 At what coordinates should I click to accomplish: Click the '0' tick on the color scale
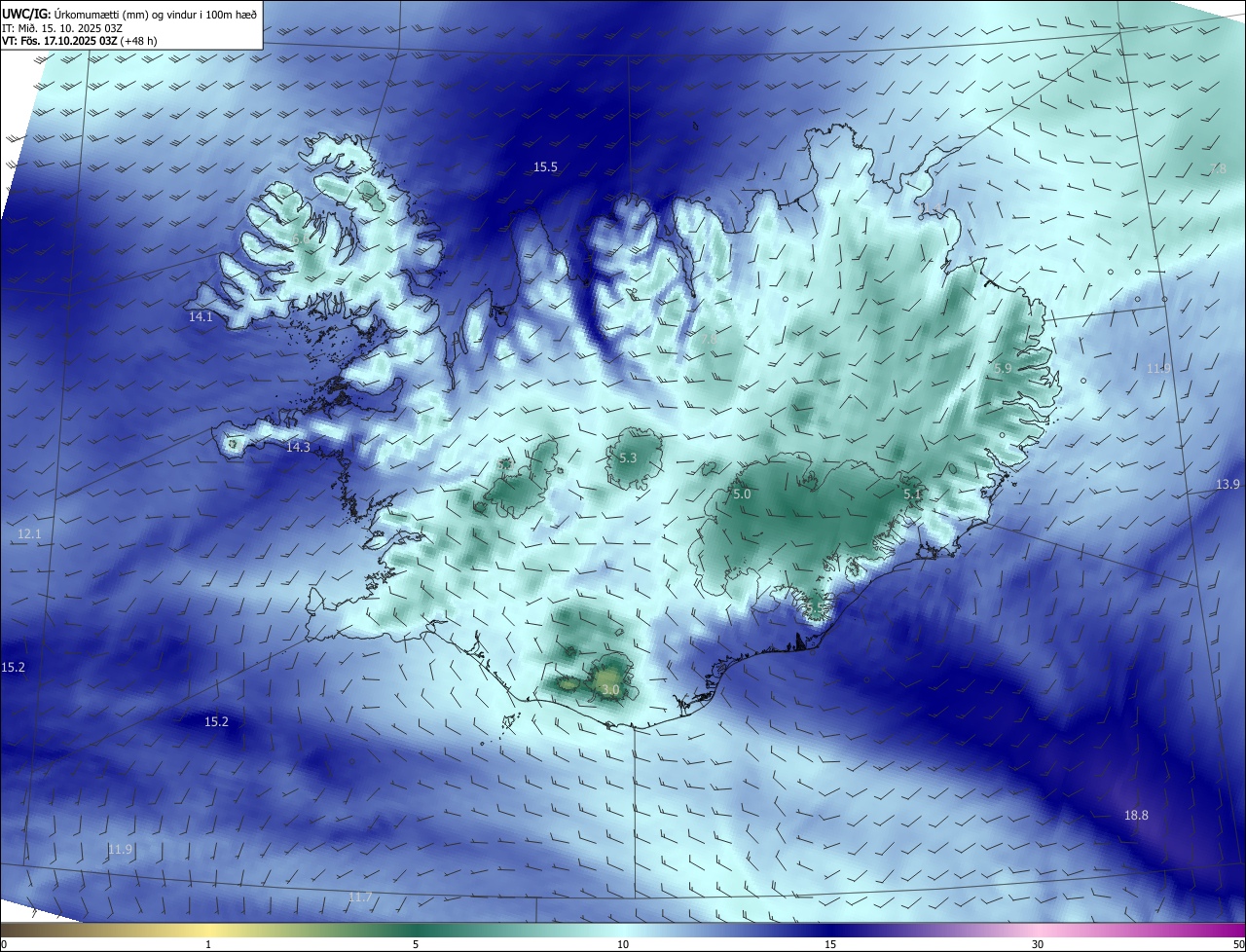pos(4,944)
